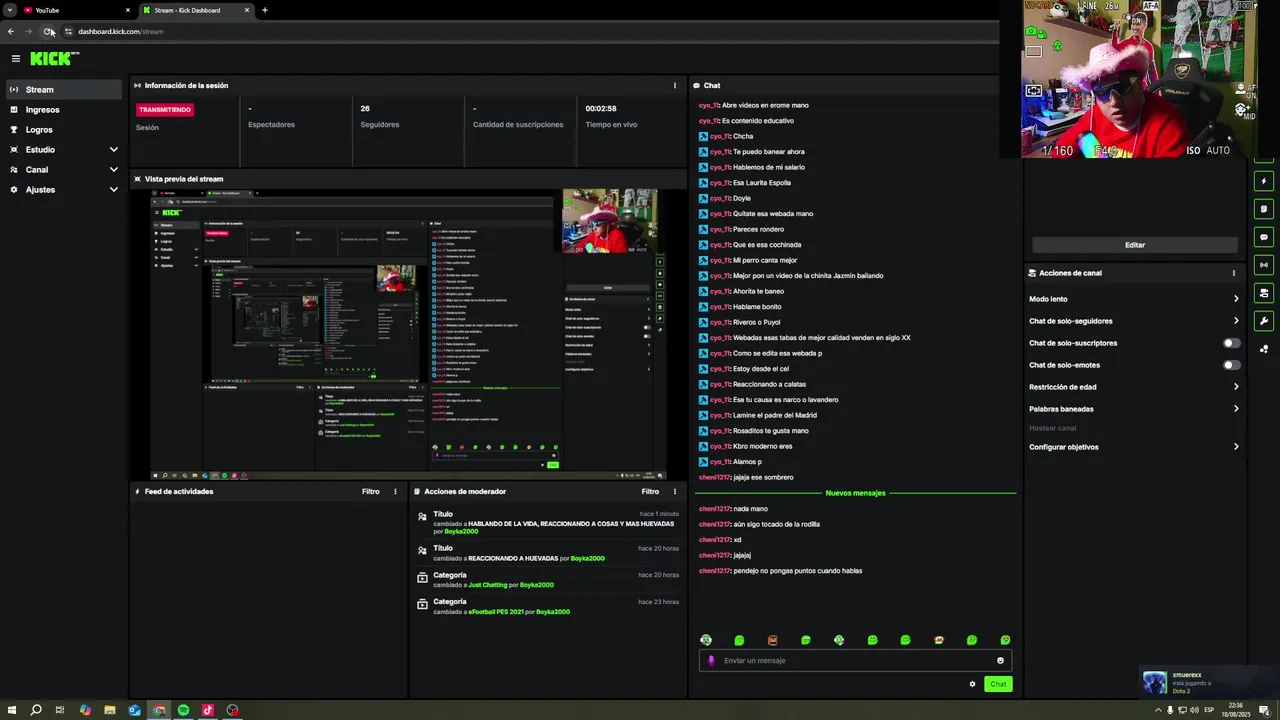Viewport: 1280px width, 720px height.
Task: Open the xmuerexx Dota 2 notification
Action: point(1209,683)
